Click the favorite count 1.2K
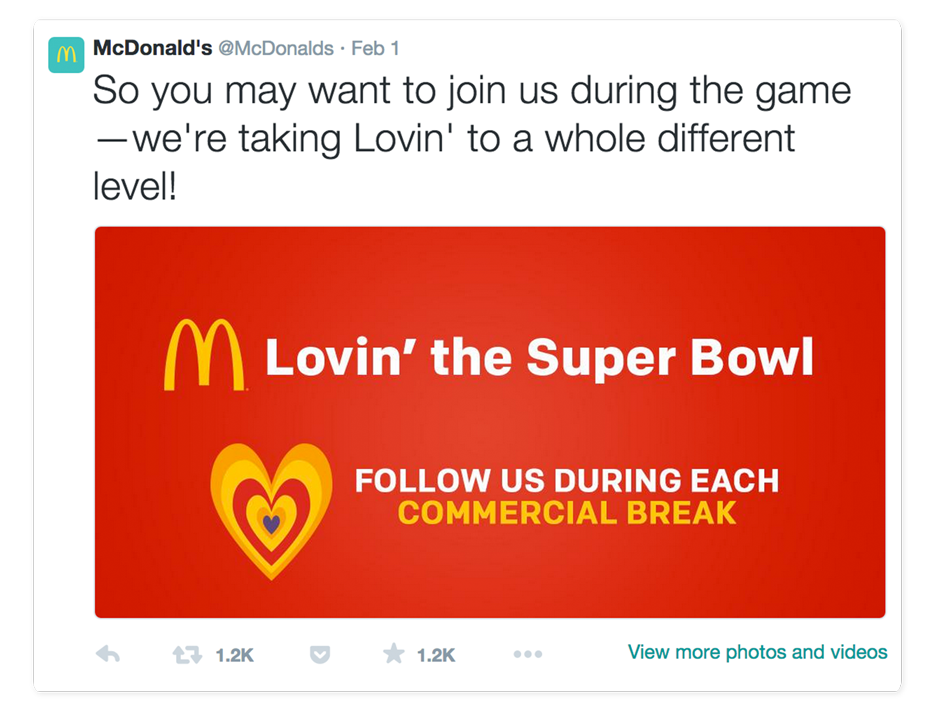 click(436, 655)
